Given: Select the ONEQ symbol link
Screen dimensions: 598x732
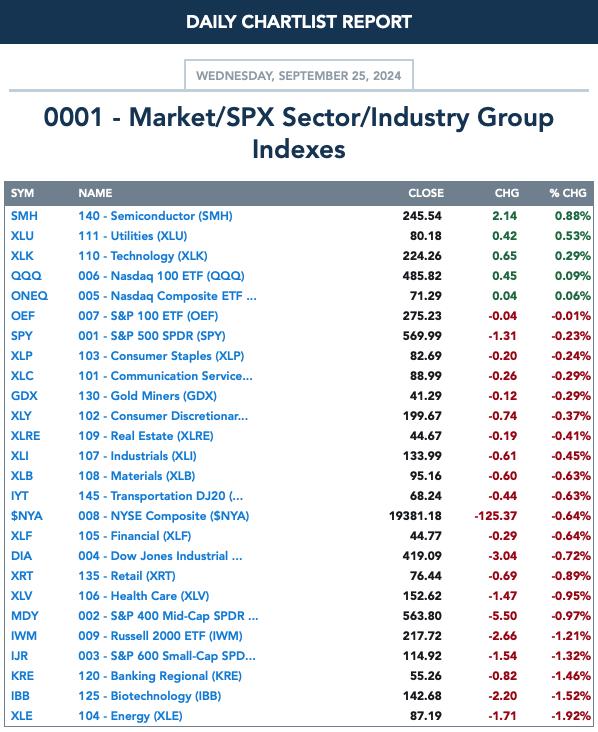Looking at the screenshot, I should [29, 296].
